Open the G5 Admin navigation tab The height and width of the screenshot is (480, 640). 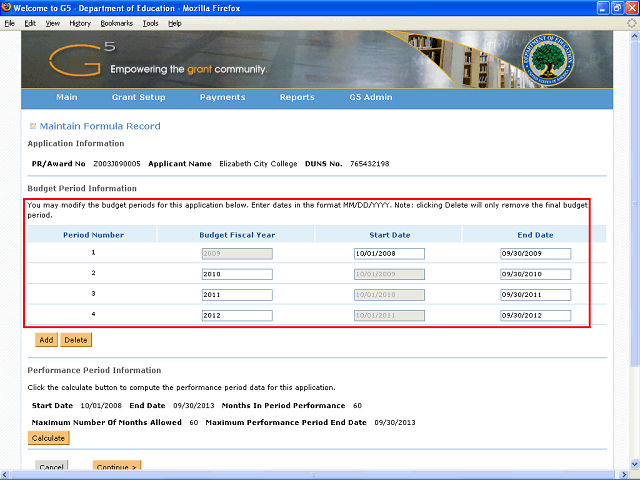[x=370, y=97]
